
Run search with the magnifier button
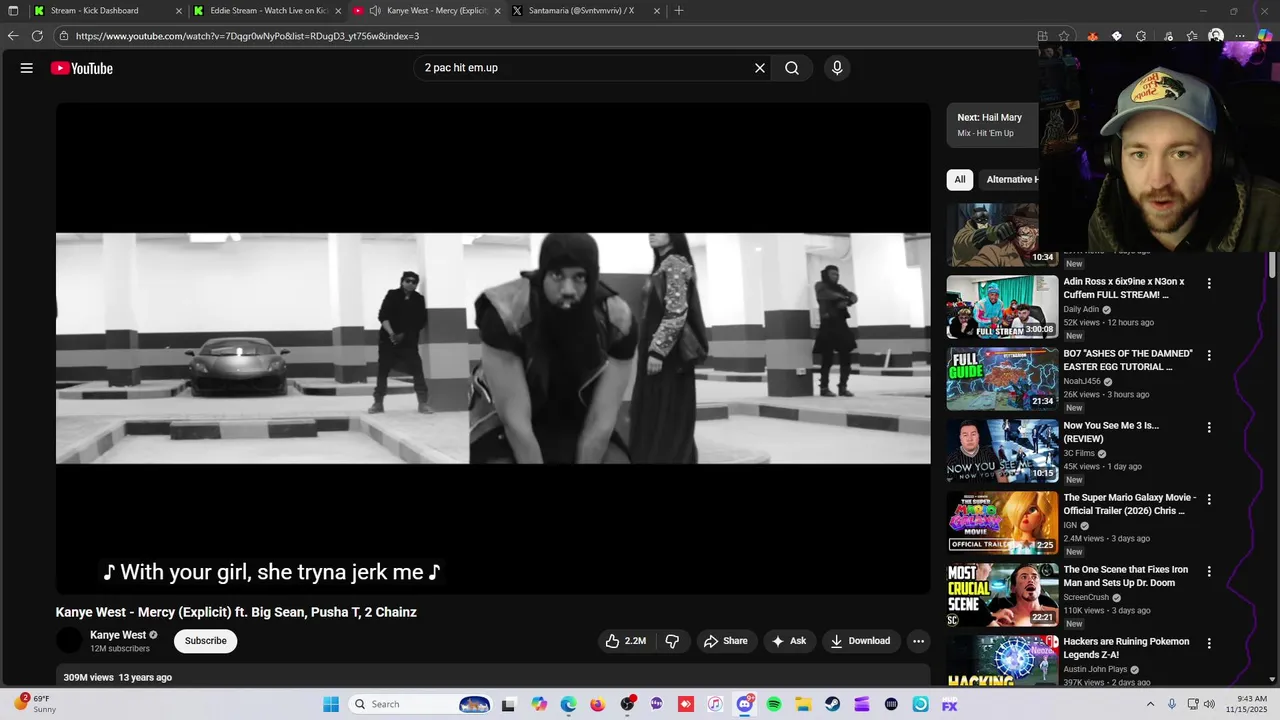point(792,68)
